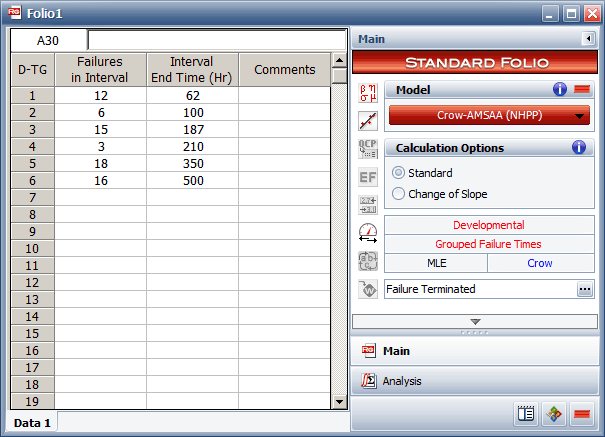Click the page layout icon at bottom

(526, 413)
